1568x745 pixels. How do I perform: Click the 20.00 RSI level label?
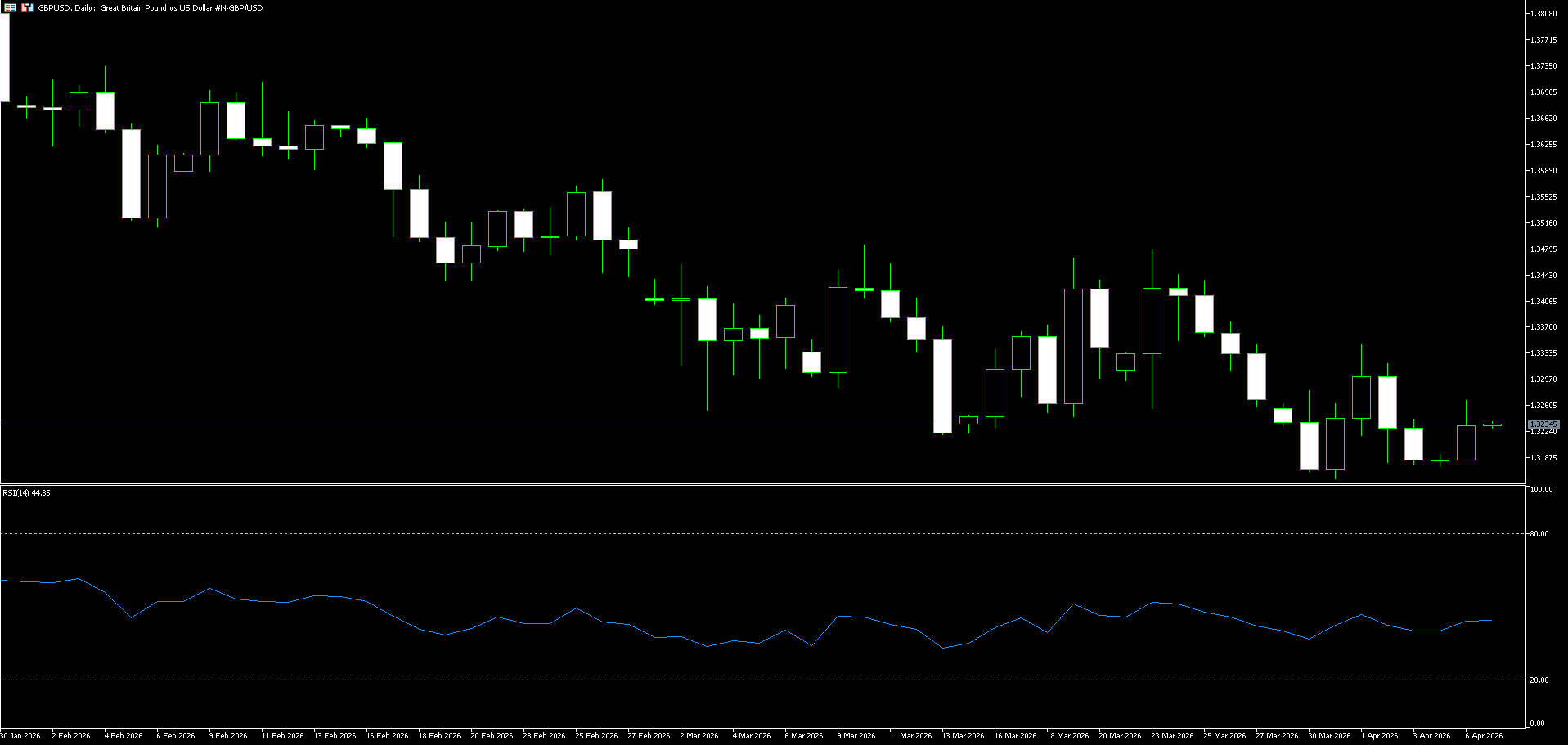[x=1539, y=680]
